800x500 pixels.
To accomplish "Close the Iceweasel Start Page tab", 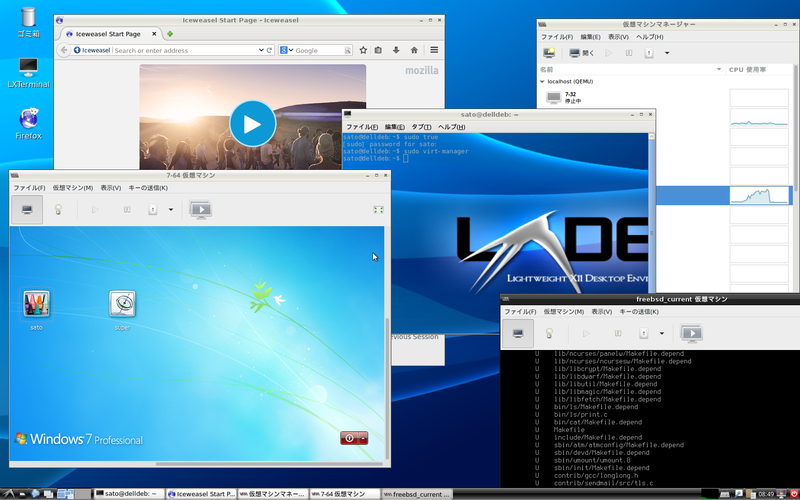I will coord(154,34).
